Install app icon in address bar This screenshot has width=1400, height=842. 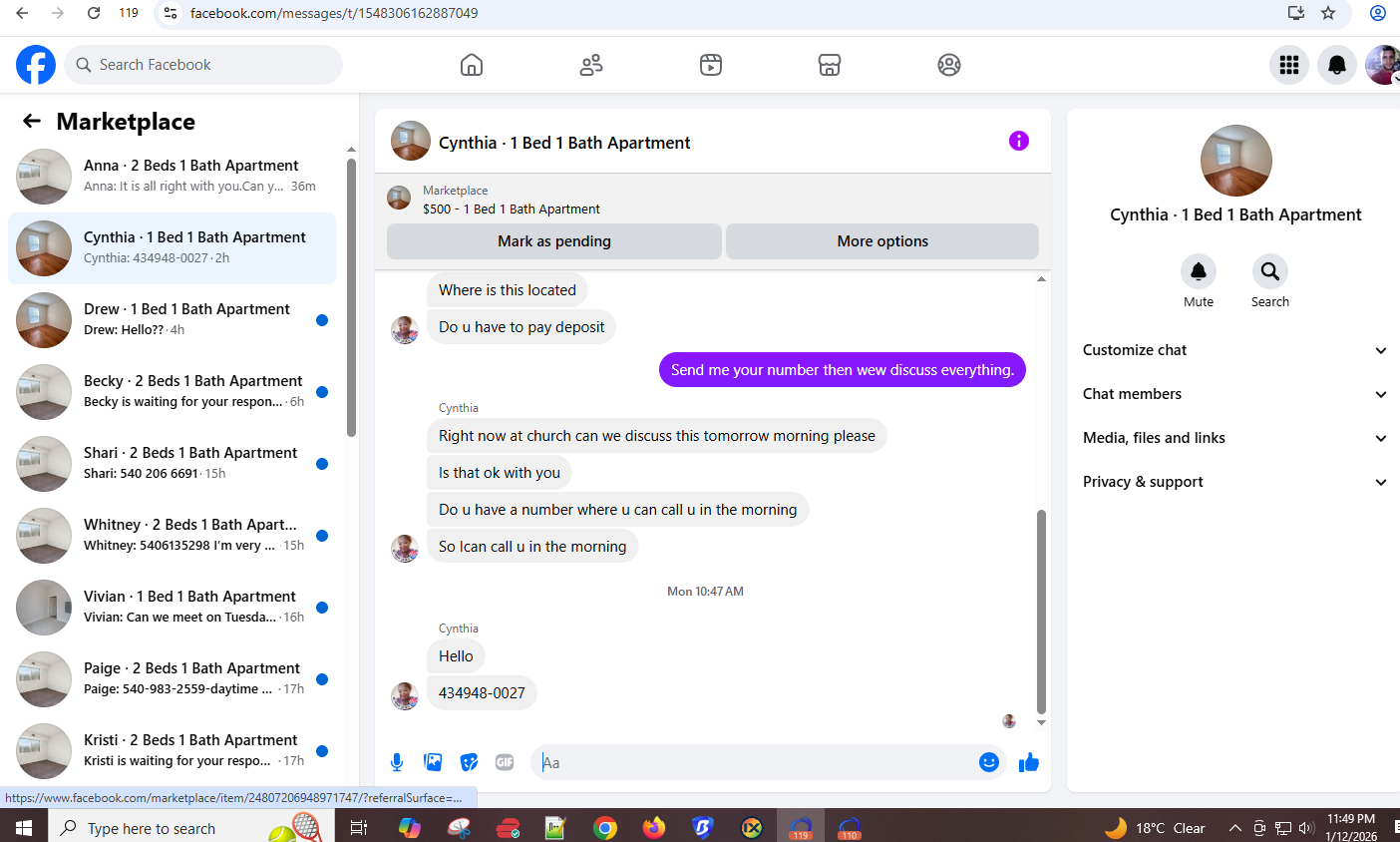[x=1296, y=13]
